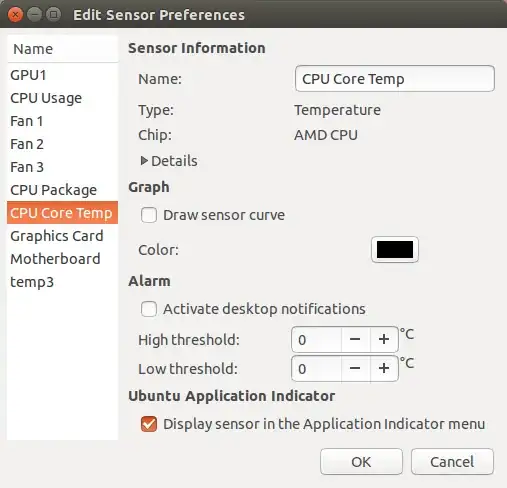Select GPU1 in the sensor list
The image size is (507, 488).
(x=62, y=75)
